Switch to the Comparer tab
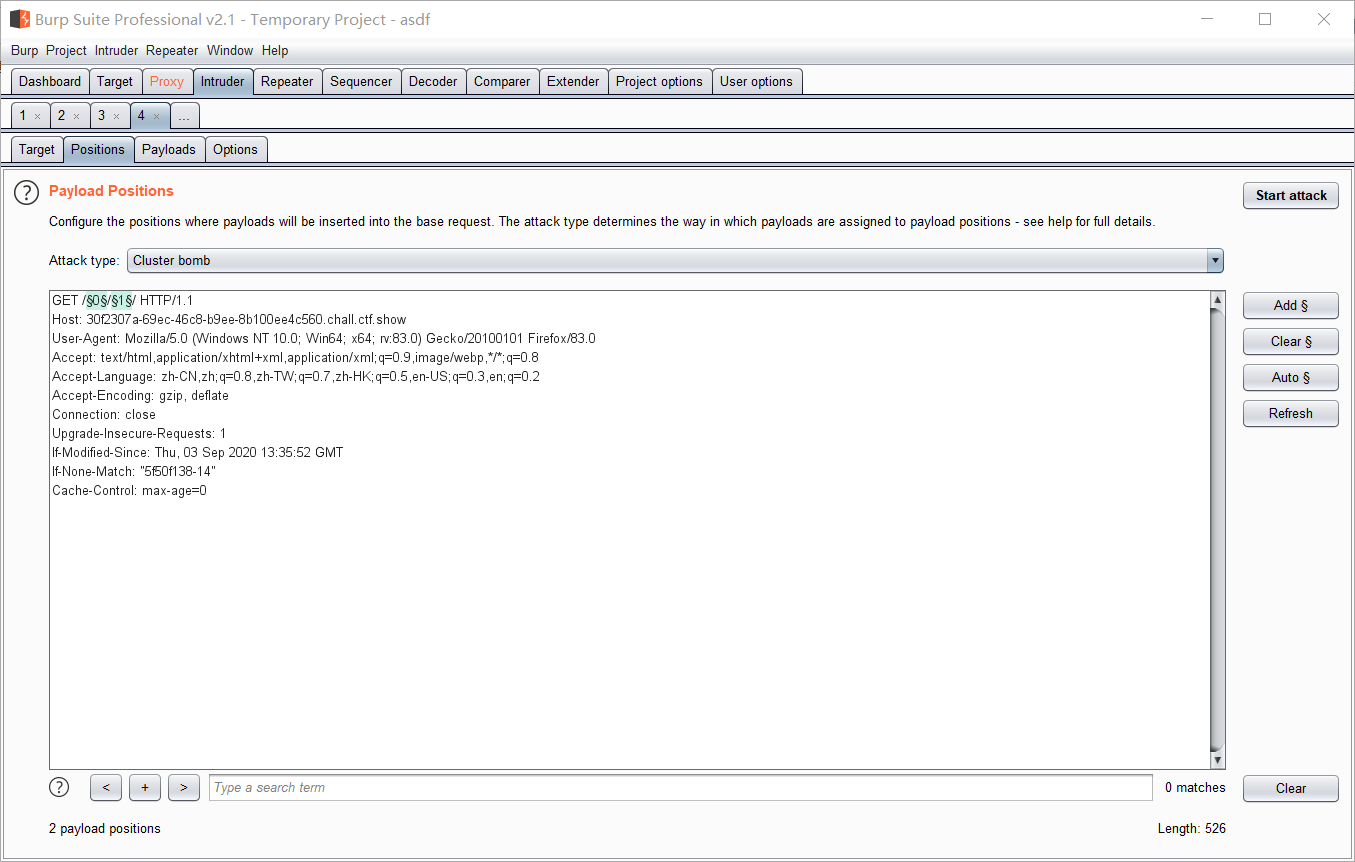Viewport: 1355px width, 862px height. coord(502,82)
